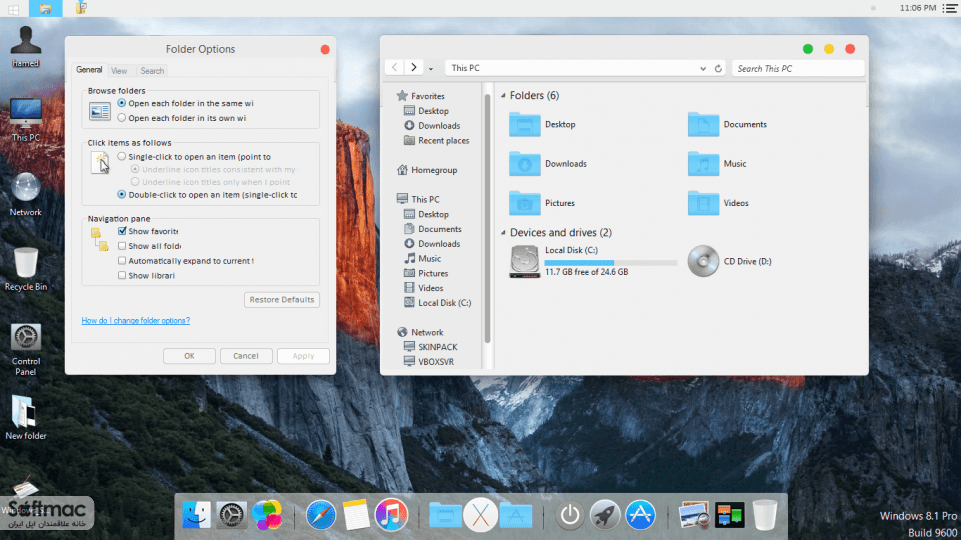Open the Finder icon in the dock
The height and width of the screenshot is (540, 961).
tap(196, 515)
